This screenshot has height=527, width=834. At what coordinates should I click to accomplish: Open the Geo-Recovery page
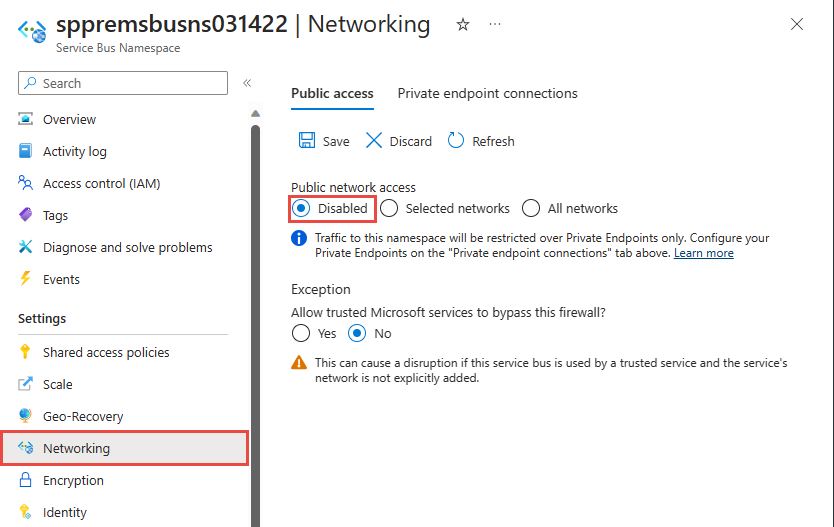[83, 416]
